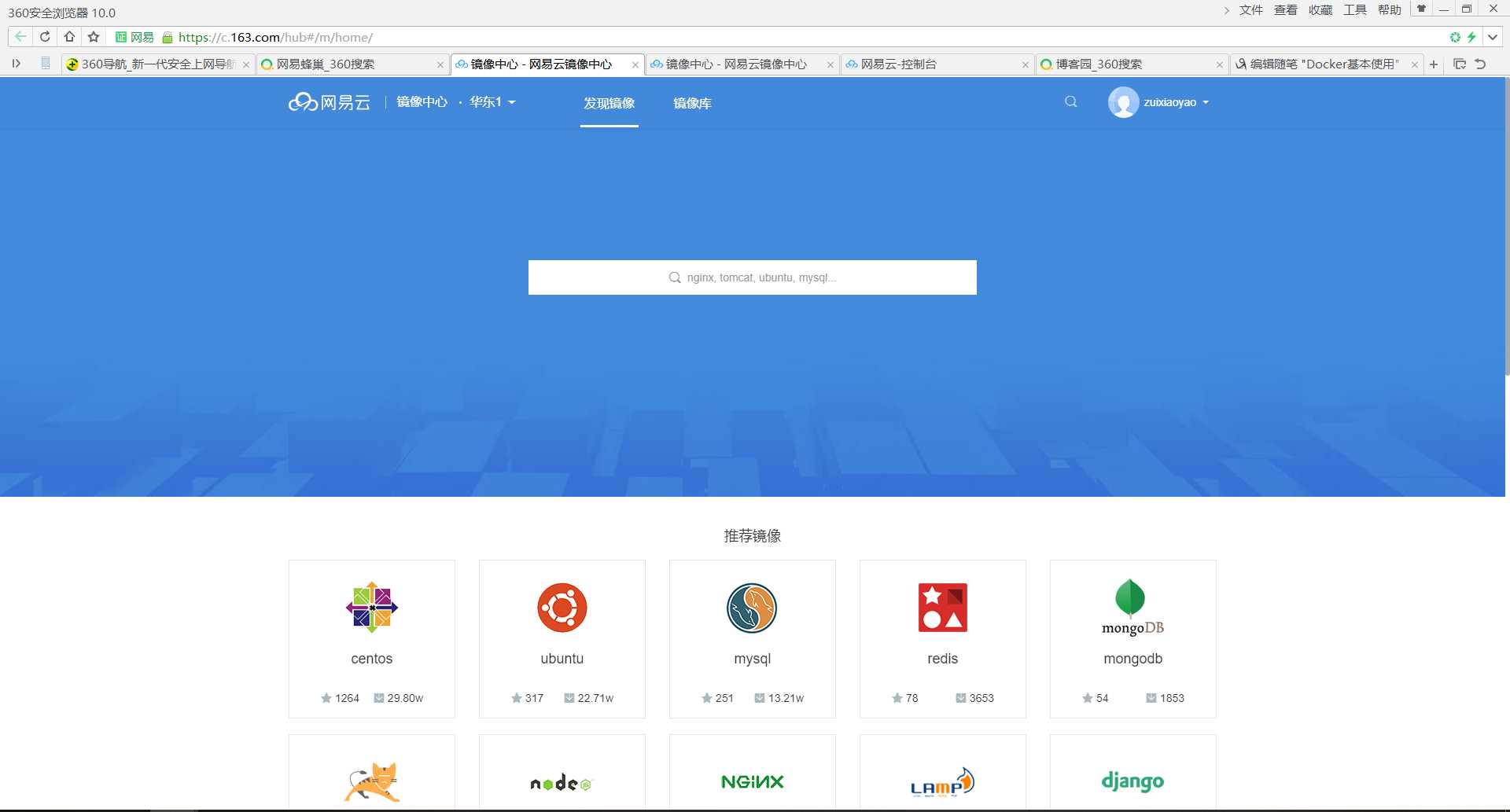Click the restore closed tab icon
1510x812 pixels.
pos(1480,64)
